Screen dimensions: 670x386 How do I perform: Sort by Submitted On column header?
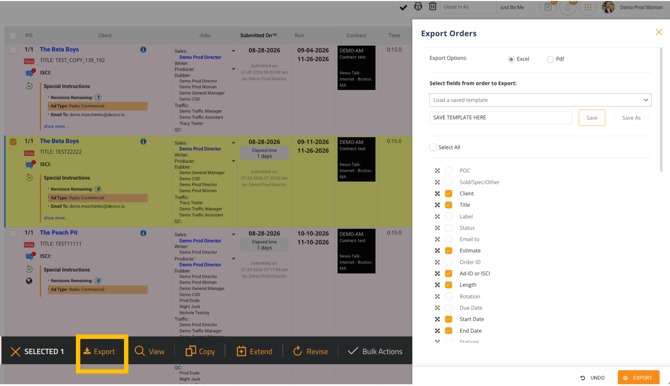(258, 35)
